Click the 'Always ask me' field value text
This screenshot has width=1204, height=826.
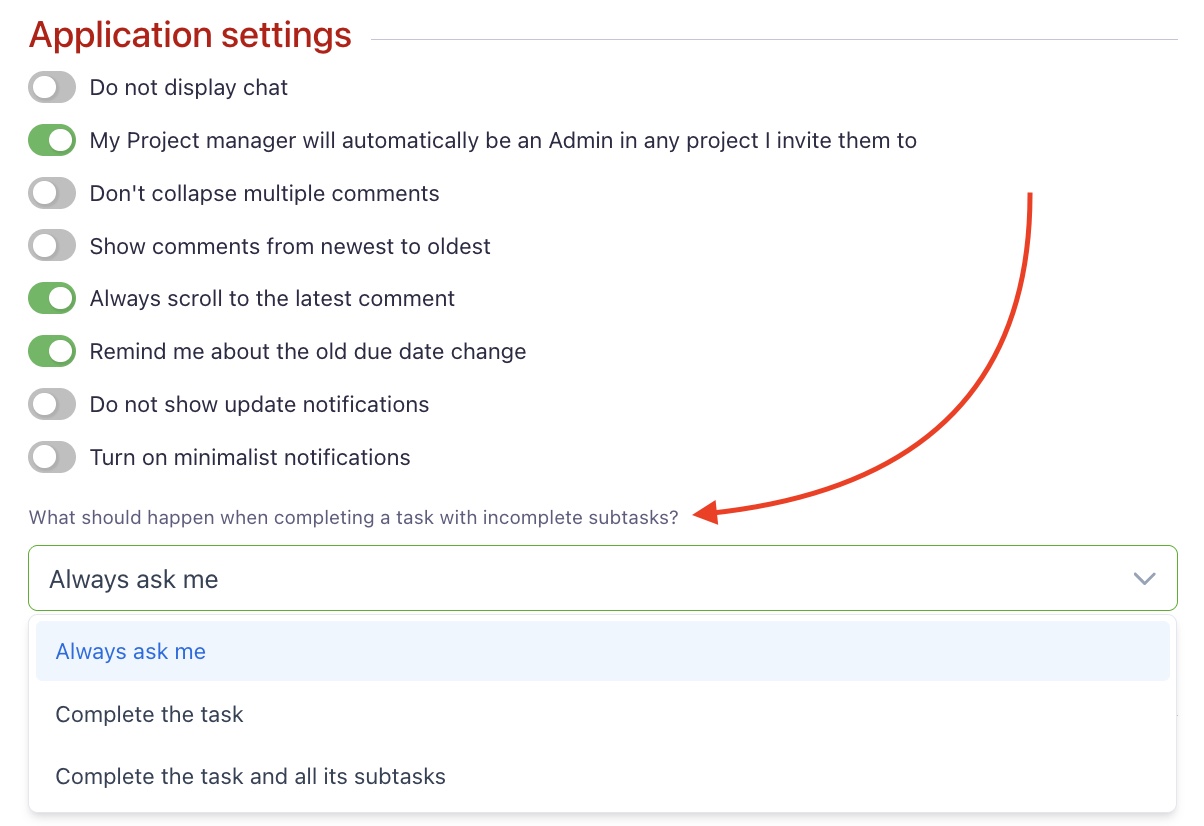(133, 578)
